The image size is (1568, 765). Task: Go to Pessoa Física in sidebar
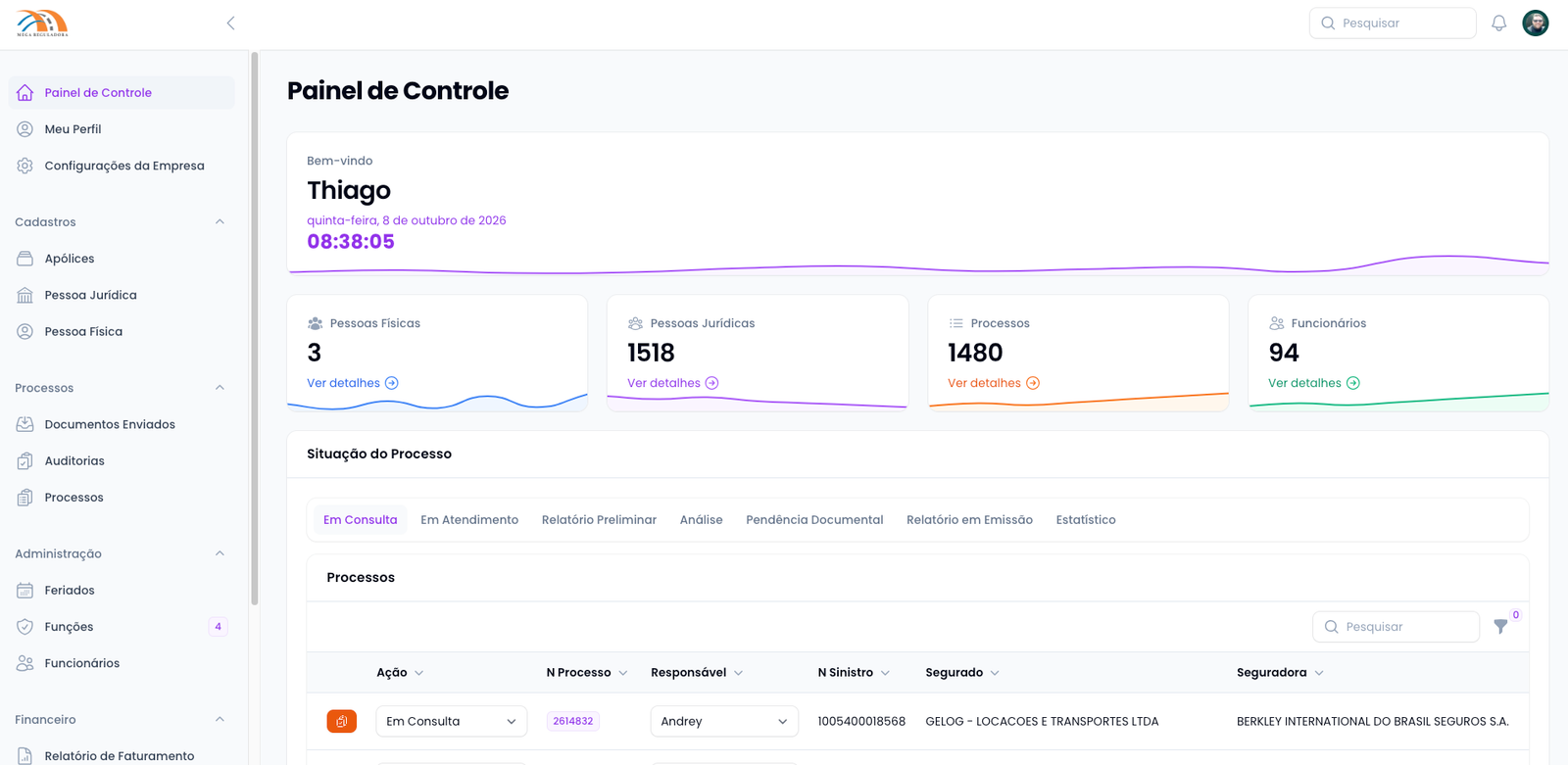pyautogui.click(x=83, y=332)
